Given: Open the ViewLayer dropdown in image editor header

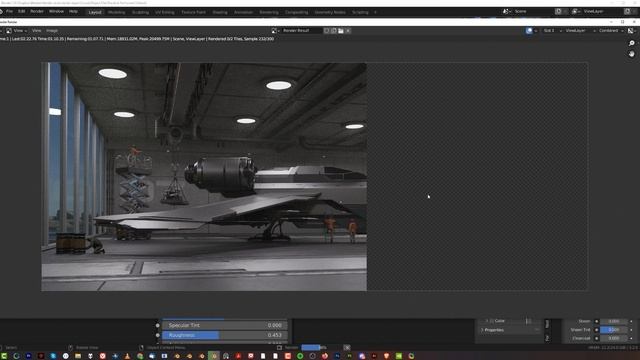Looking at the screenshot, I should (x=580, y=31).
